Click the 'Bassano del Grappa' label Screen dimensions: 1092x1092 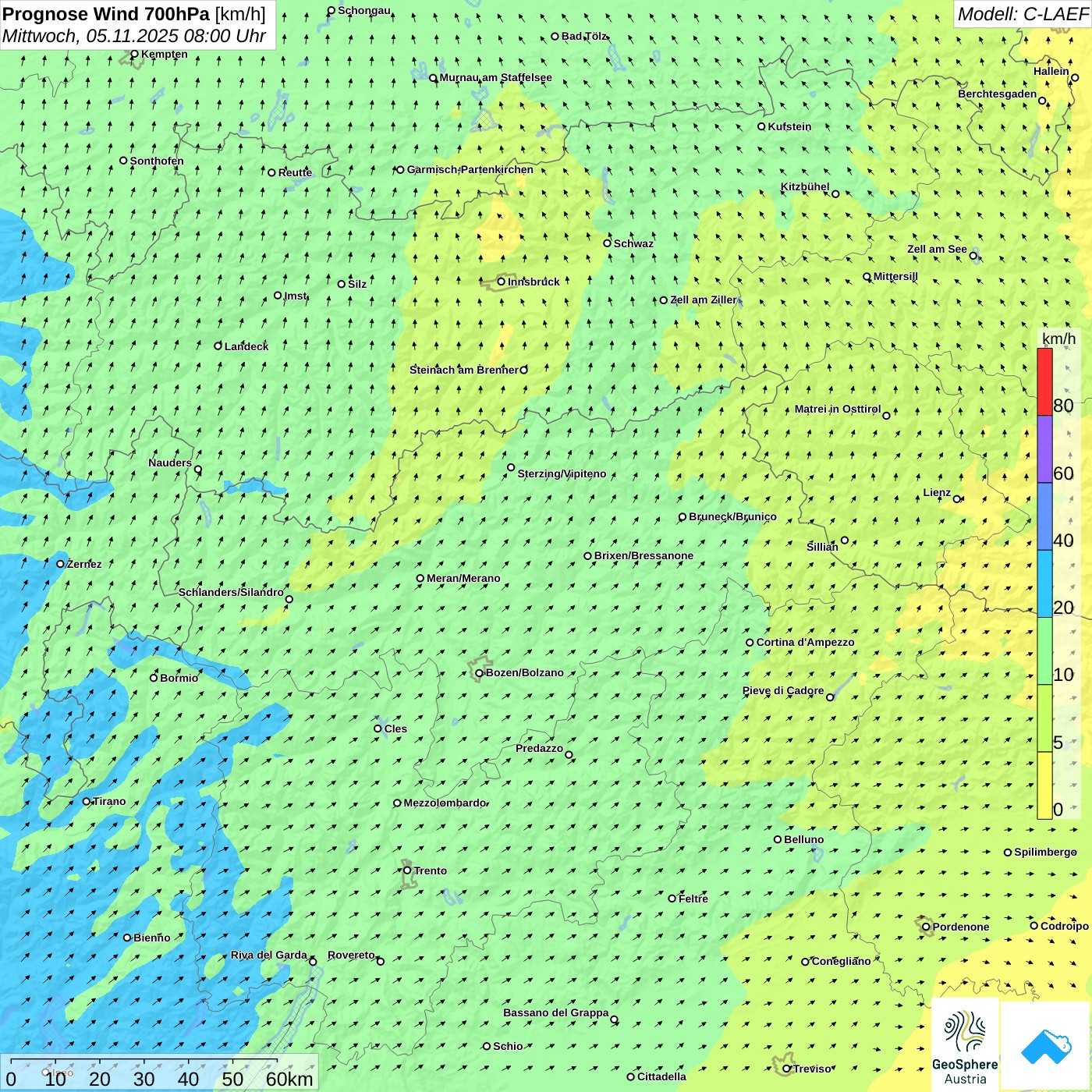coord(556,1012)
